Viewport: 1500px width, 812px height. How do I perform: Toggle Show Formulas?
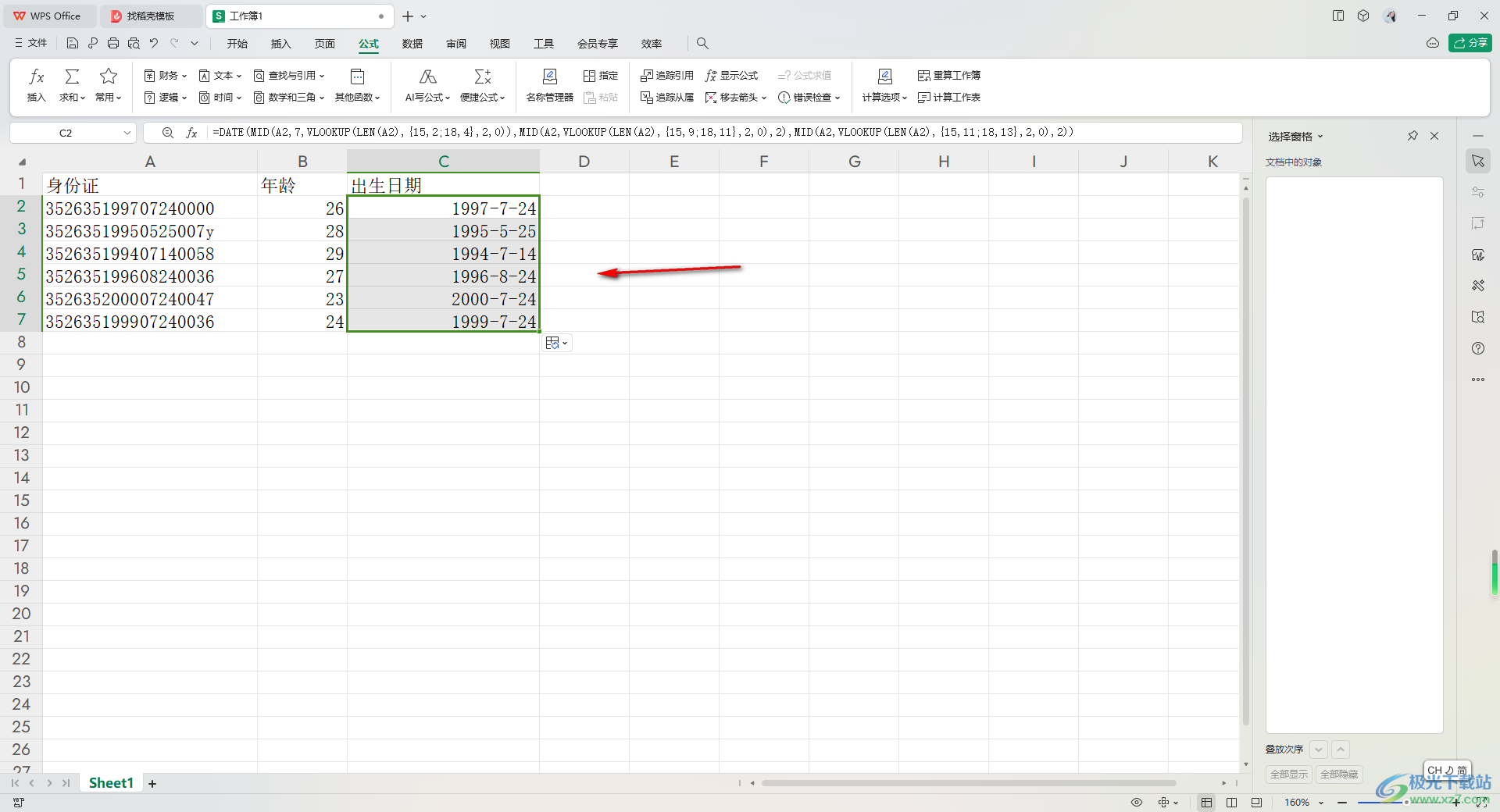coord(731,76)
